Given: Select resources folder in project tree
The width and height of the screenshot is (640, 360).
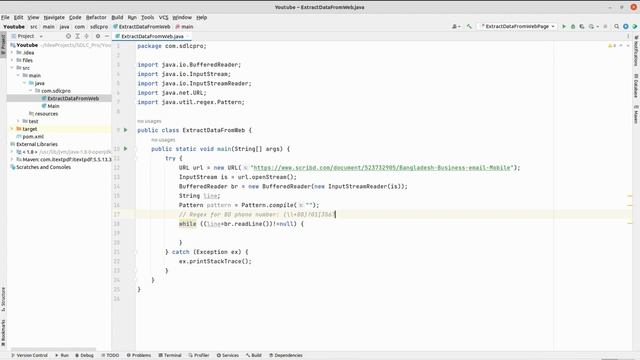Looking at the screenshot, I should point(46,114).
